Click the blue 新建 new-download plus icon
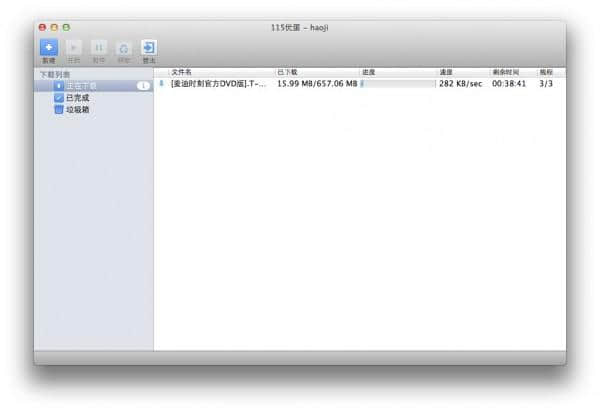The width and height of the screenshot is (600, 412). click(x=49, y=48)
